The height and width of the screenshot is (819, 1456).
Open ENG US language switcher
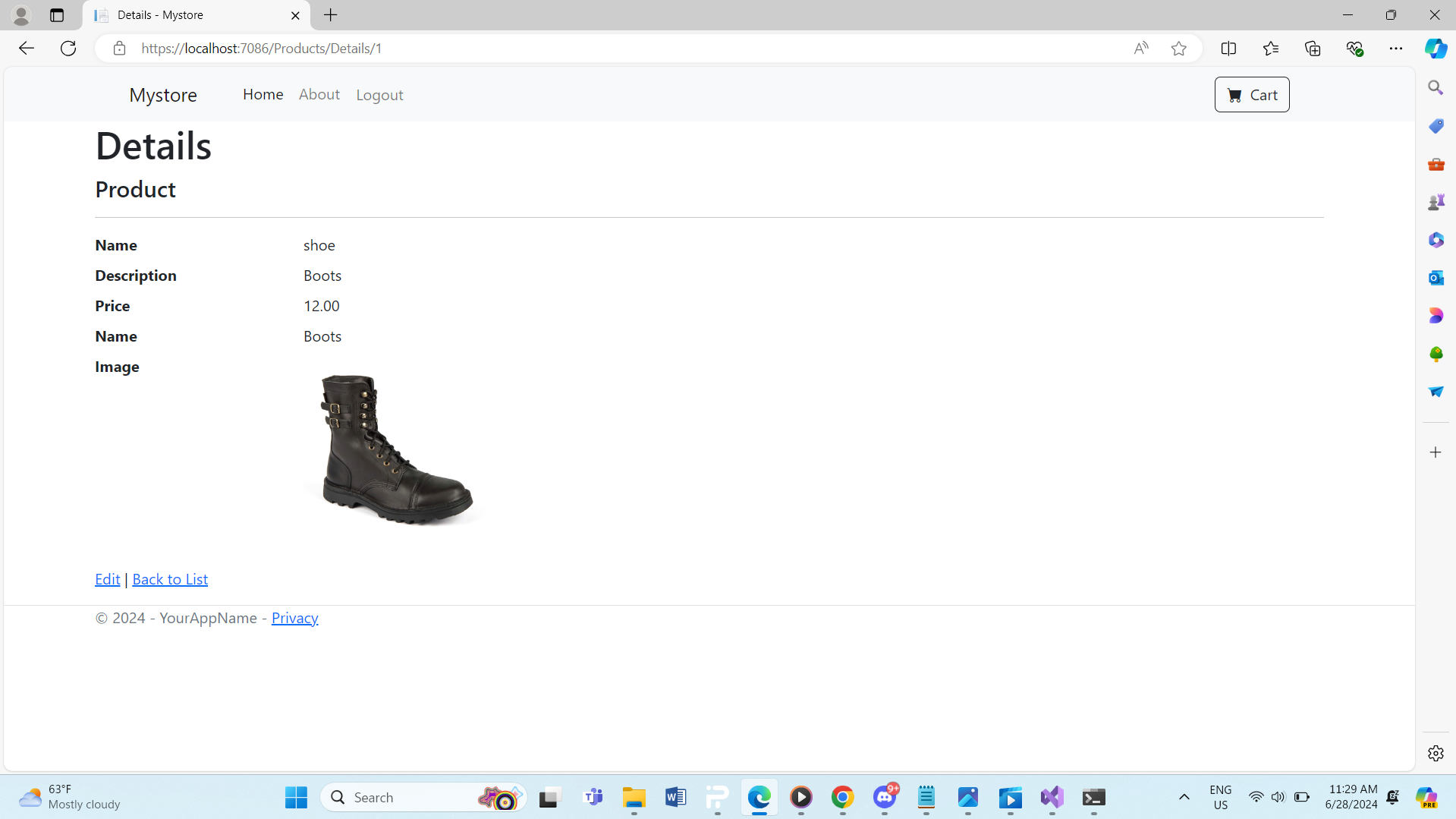[x=1221, y=797]
